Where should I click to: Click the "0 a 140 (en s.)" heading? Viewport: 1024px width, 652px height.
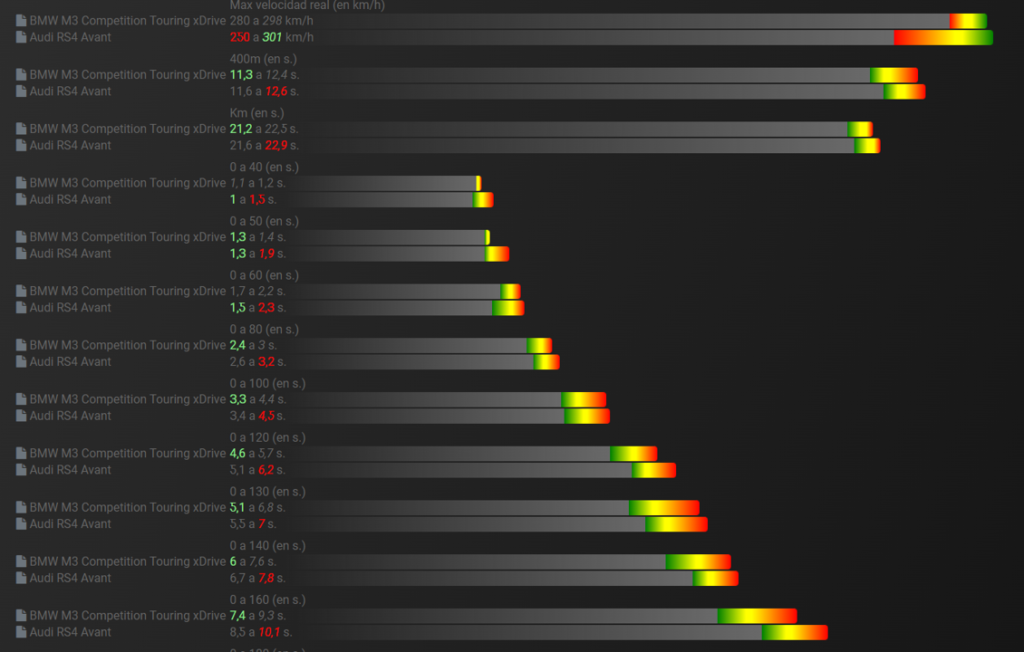[268, 546]
